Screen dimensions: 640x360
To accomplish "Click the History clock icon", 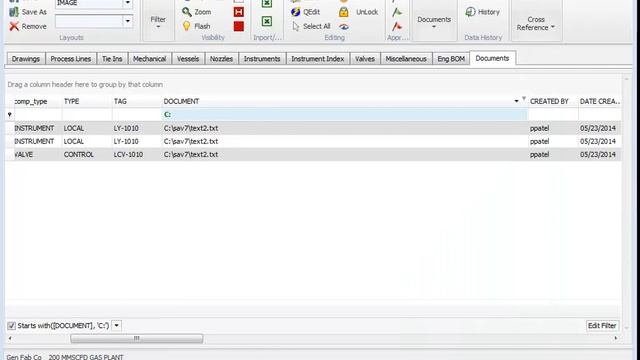I will 470,12.
